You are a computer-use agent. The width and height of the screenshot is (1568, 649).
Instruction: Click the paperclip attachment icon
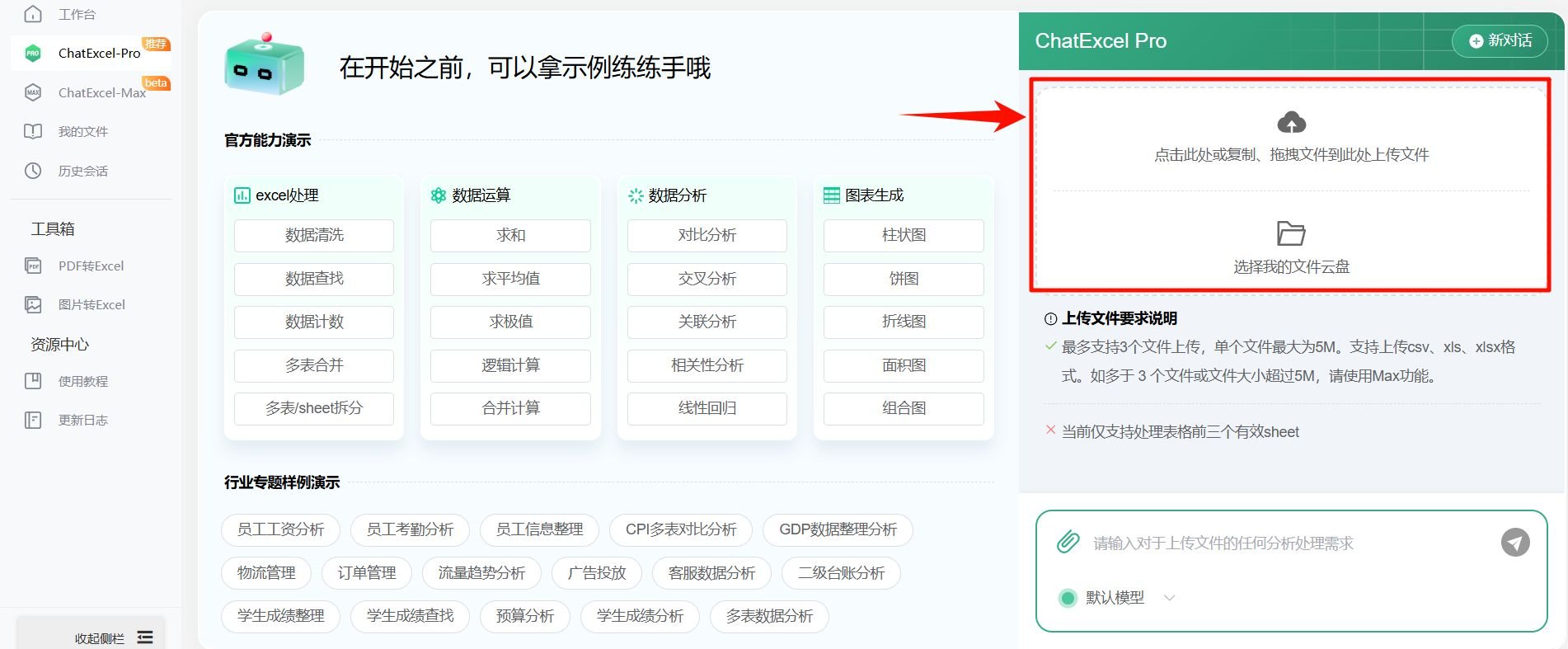(x=1068, y=542)
